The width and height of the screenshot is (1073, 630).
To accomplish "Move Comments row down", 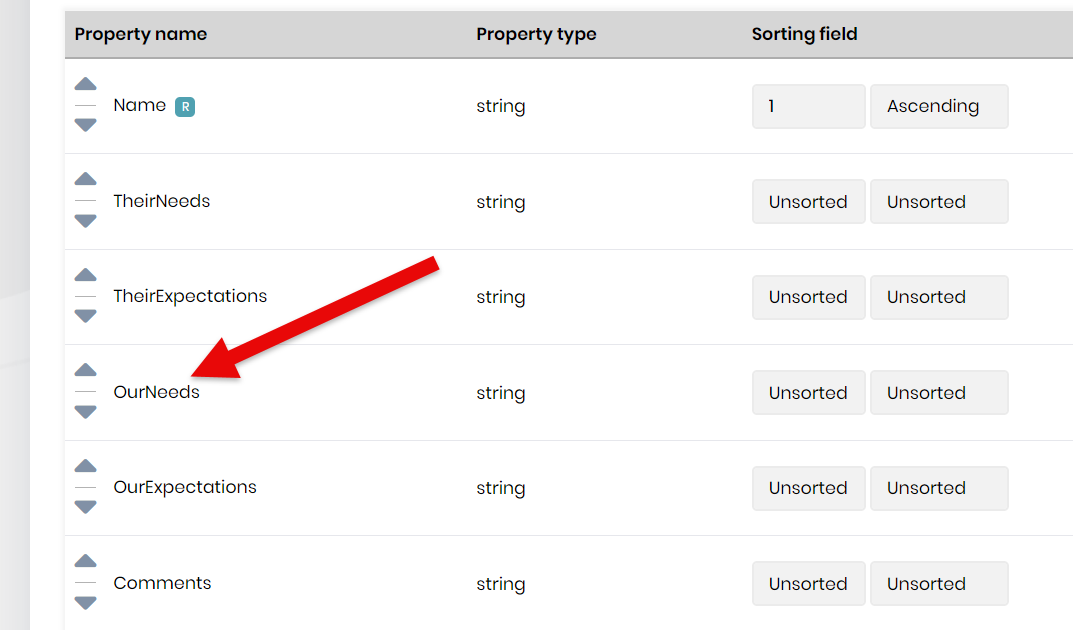I will coord(86,603).
